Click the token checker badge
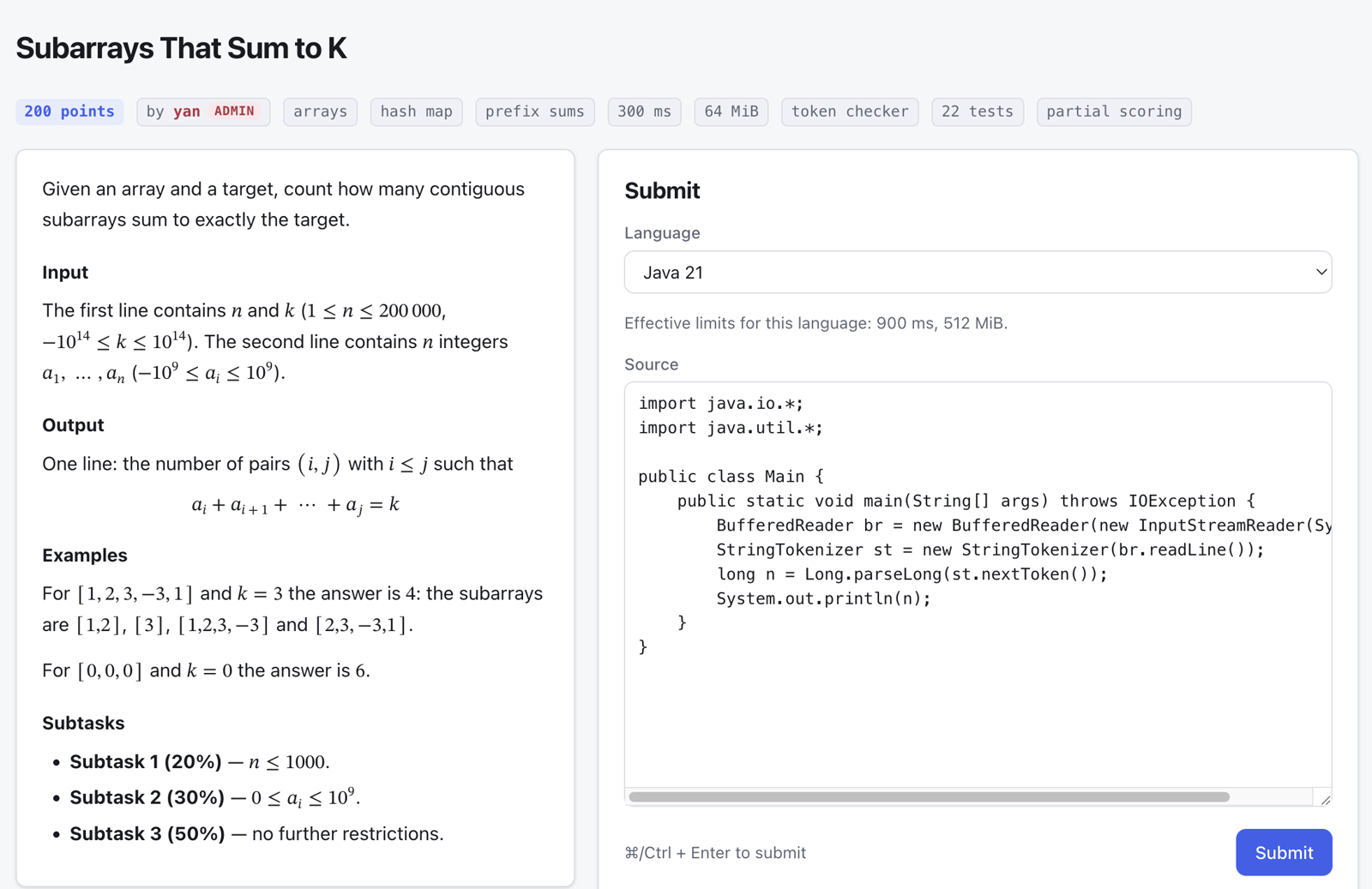The height and width of the screenshot is (889, 1372). 850,111
